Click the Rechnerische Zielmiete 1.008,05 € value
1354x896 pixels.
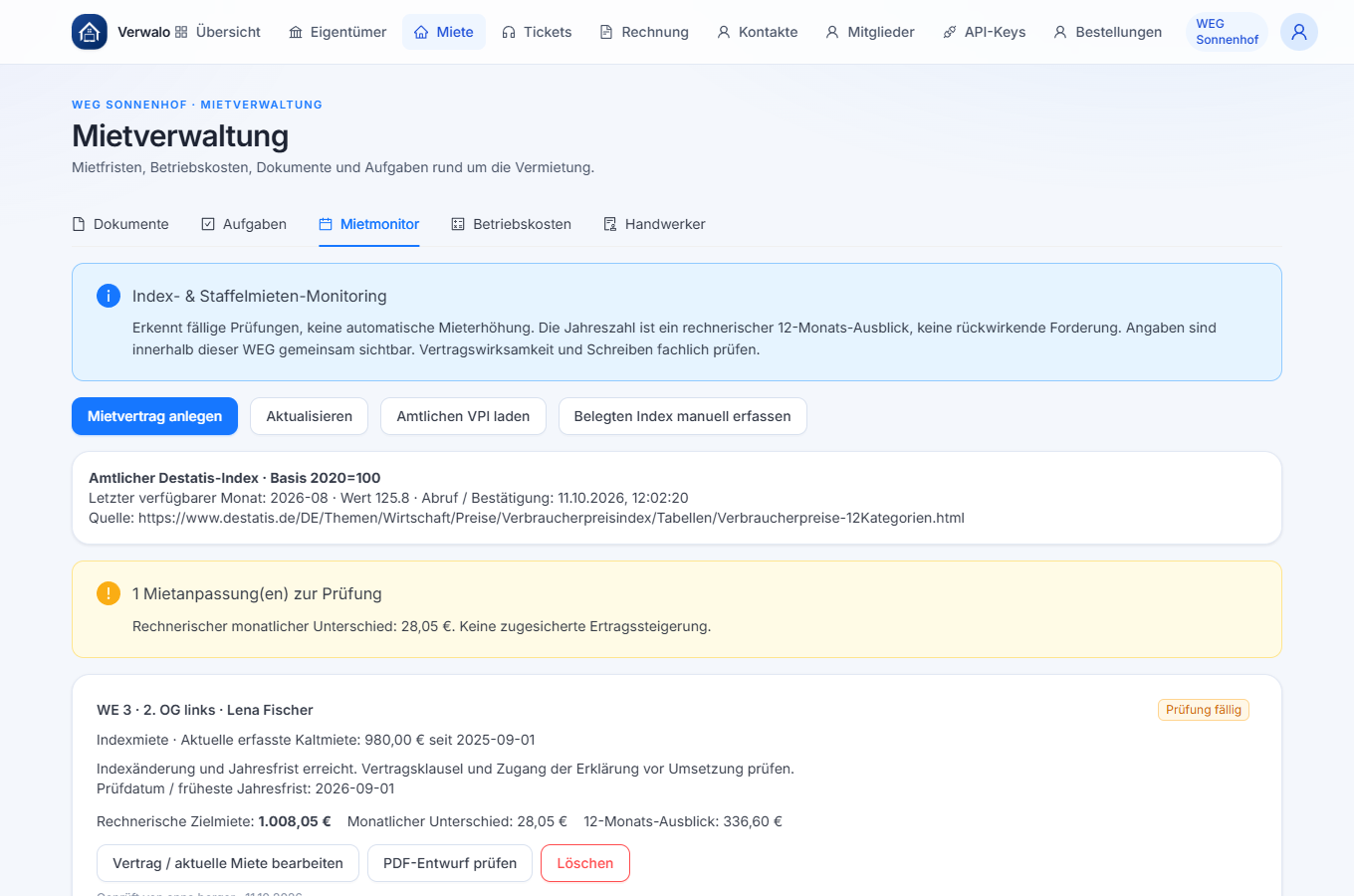click(x=295, y=821)
